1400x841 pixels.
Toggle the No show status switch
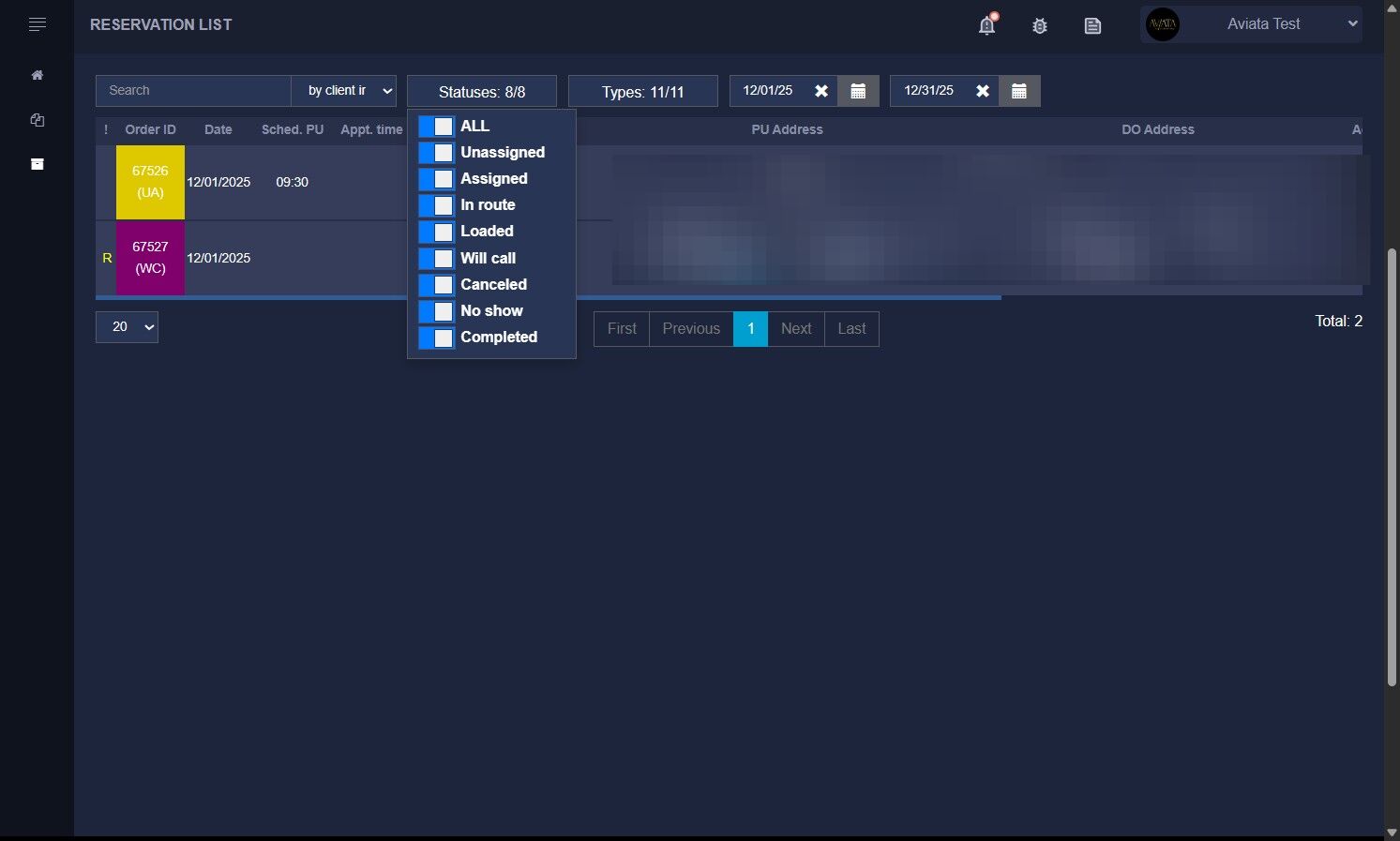pyautogui.click(x=437, y=311)
